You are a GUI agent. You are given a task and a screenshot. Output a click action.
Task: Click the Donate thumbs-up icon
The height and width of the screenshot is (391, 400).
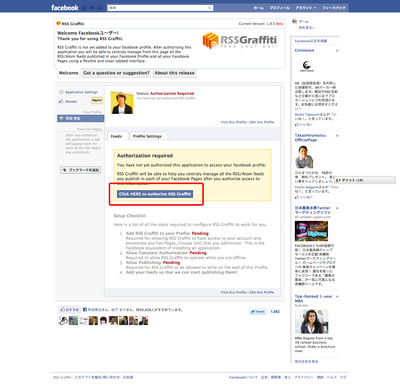coord(61,101)
